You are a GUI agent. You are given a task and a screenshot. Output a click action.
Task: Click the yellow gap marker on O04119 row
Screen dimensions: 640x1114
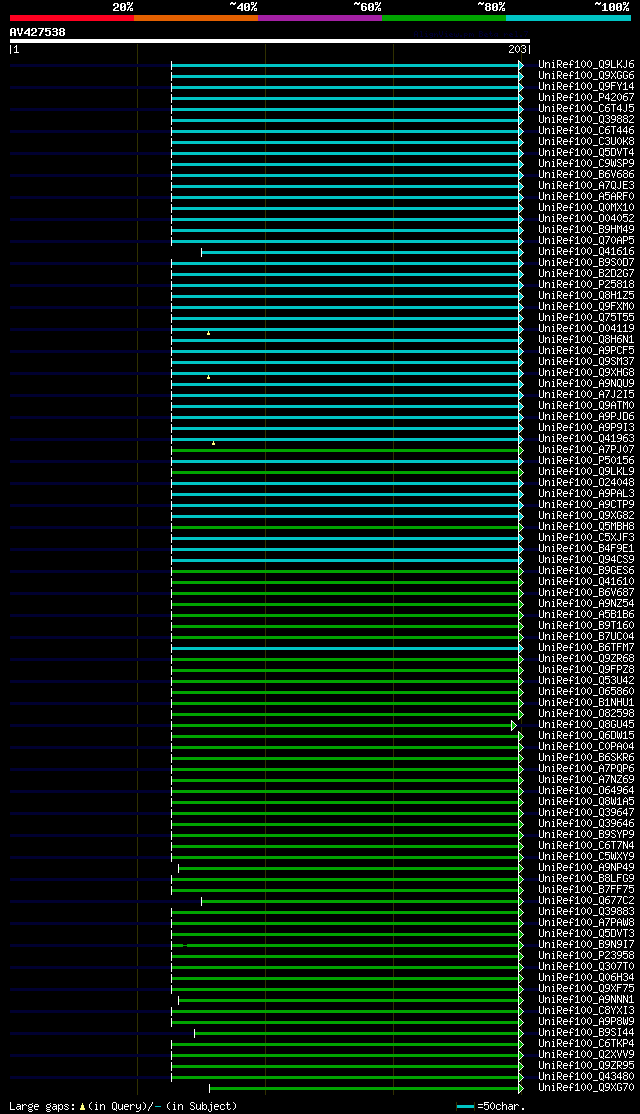pos(208,332)
